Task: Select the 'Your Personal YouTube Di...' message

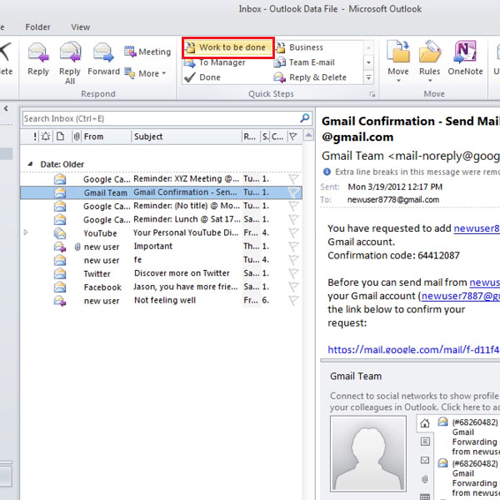Action: [161, 233]
